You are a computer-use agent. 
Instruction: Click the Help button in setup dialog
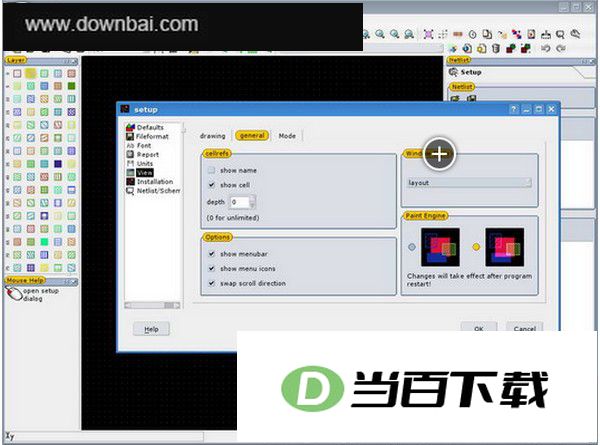pos(151,329)
